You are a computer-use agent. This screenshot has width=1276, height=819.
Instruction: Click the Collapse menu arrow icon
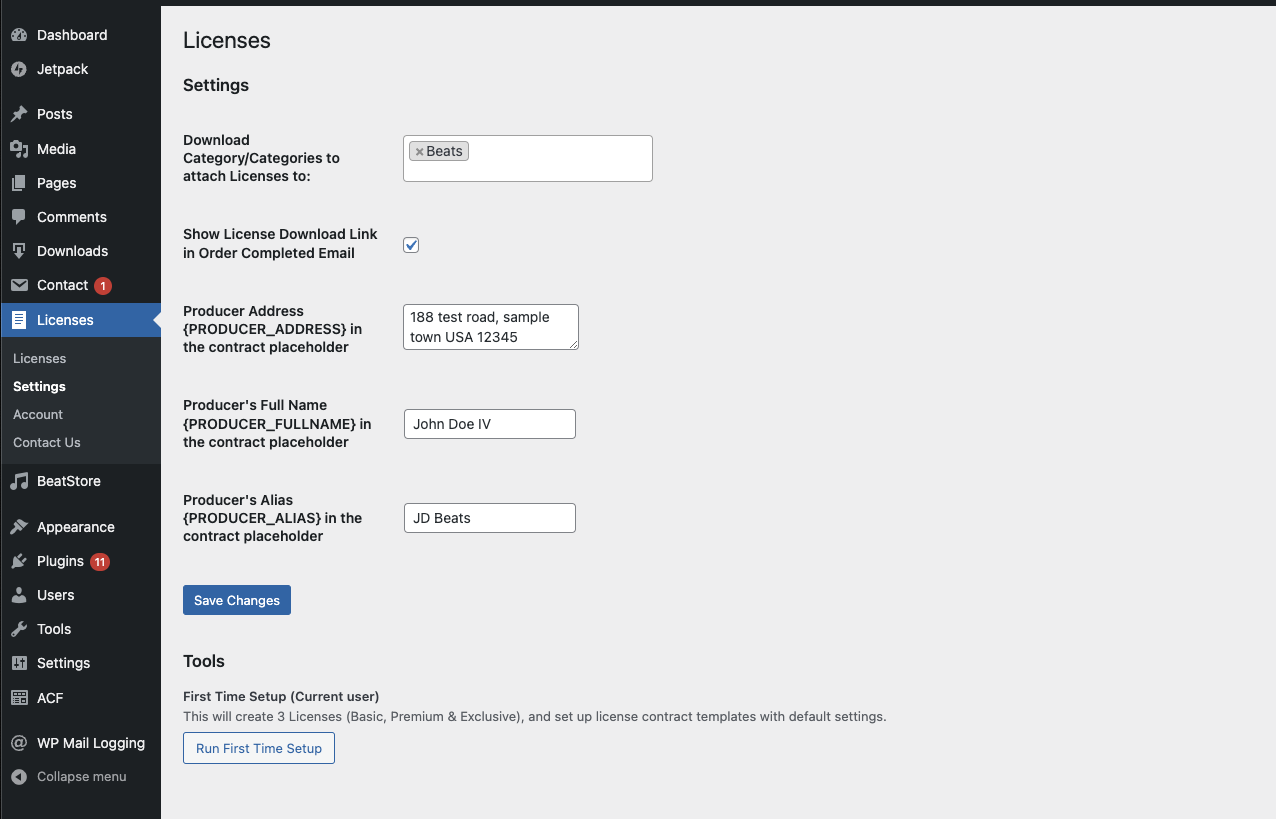(x=19, y=777)
